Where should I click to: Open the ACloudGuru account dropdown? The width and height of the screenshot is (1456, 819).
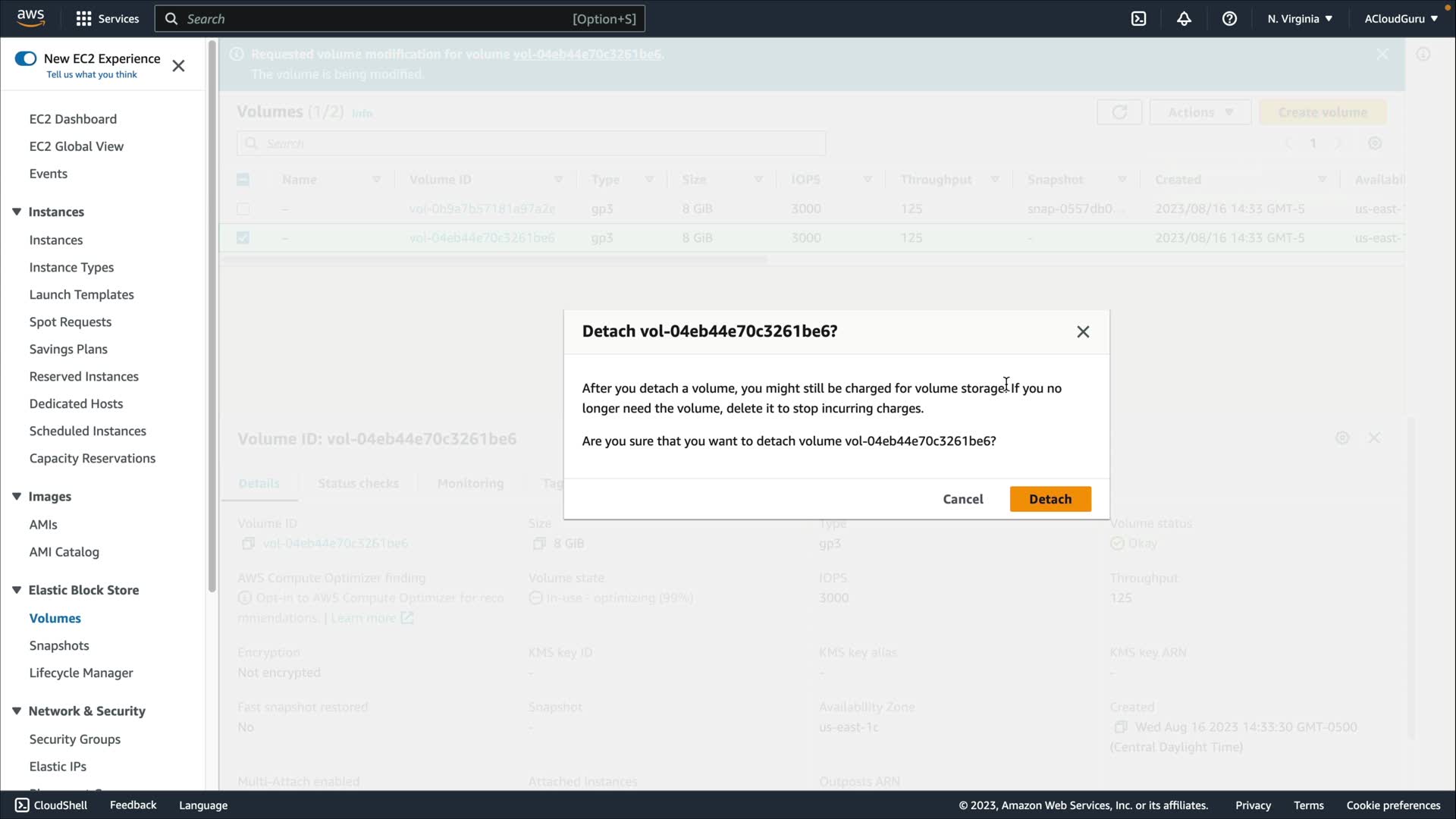point(1401,19)
